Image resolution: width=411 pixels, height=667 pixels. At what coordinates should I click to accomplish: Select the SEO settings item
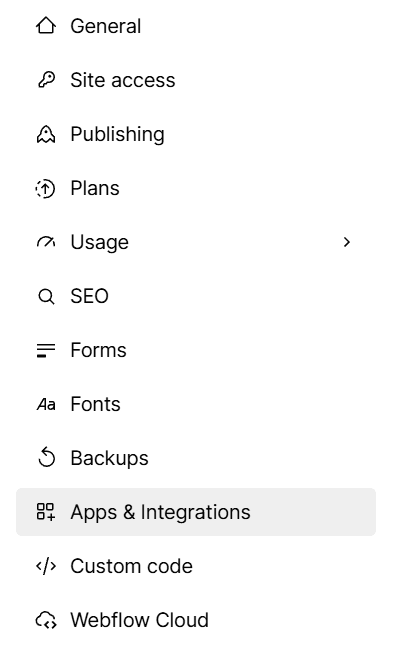(x=196, y=296)
